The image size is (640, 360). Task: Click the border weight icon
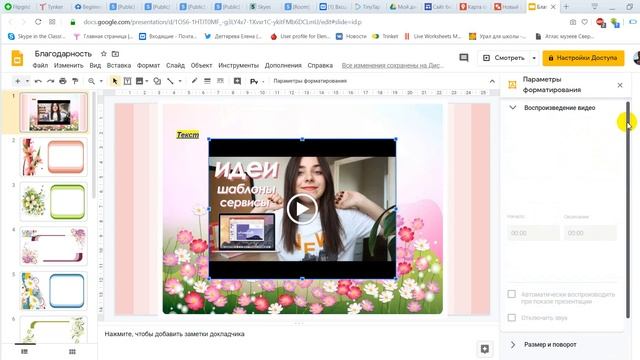point(207,81)
